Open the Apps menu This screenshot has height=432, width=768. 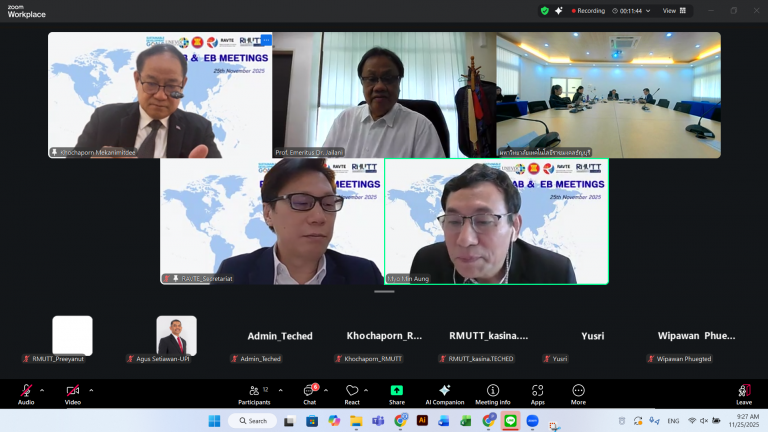pos(538,392)
